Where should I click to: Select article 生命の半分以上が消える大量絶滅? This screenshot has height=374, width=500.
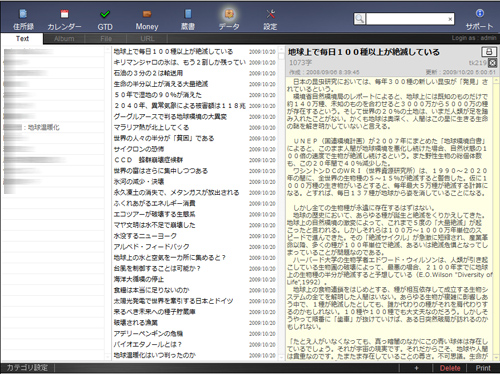pyautogui.click(x=195, y=84)
